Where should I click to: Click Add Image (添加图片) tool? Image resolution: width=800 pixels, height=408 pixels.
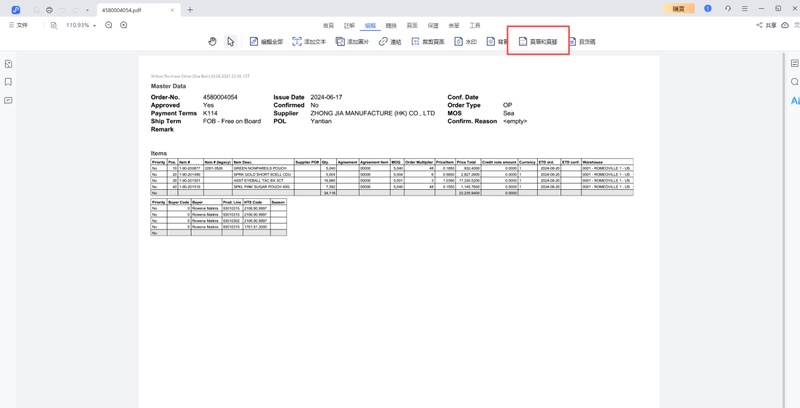click(352, 42)
